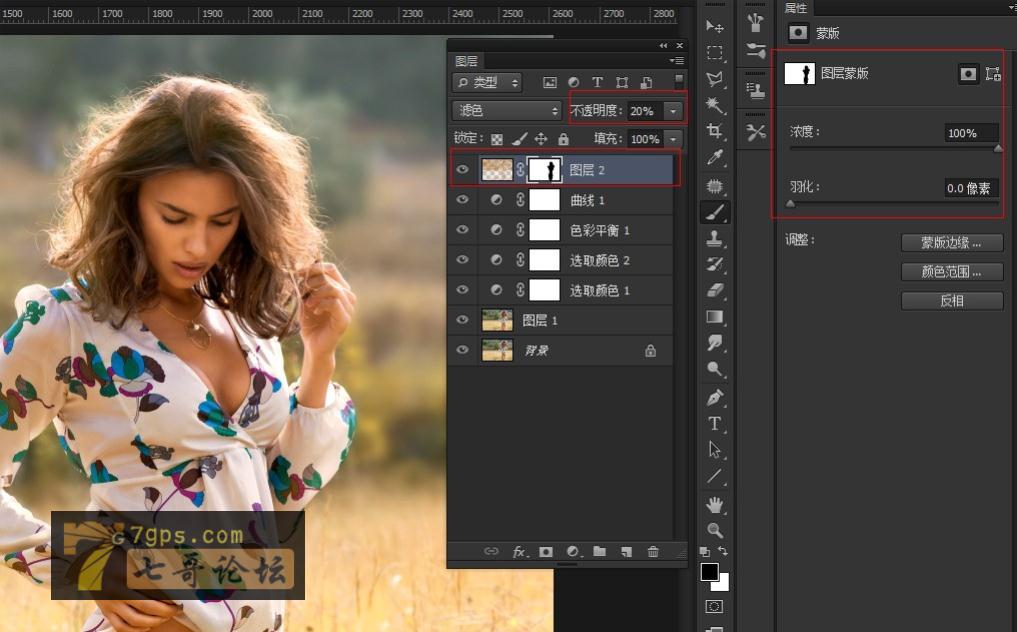Filter layers by pixel layer icon
This screenshot has height=632, width=1017.
pos(550,82)
